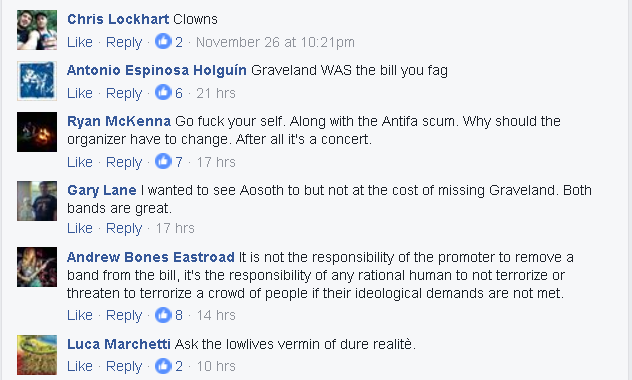
Task: Open Luca Marchetti's avatar image
Action: tap(37, 355)
